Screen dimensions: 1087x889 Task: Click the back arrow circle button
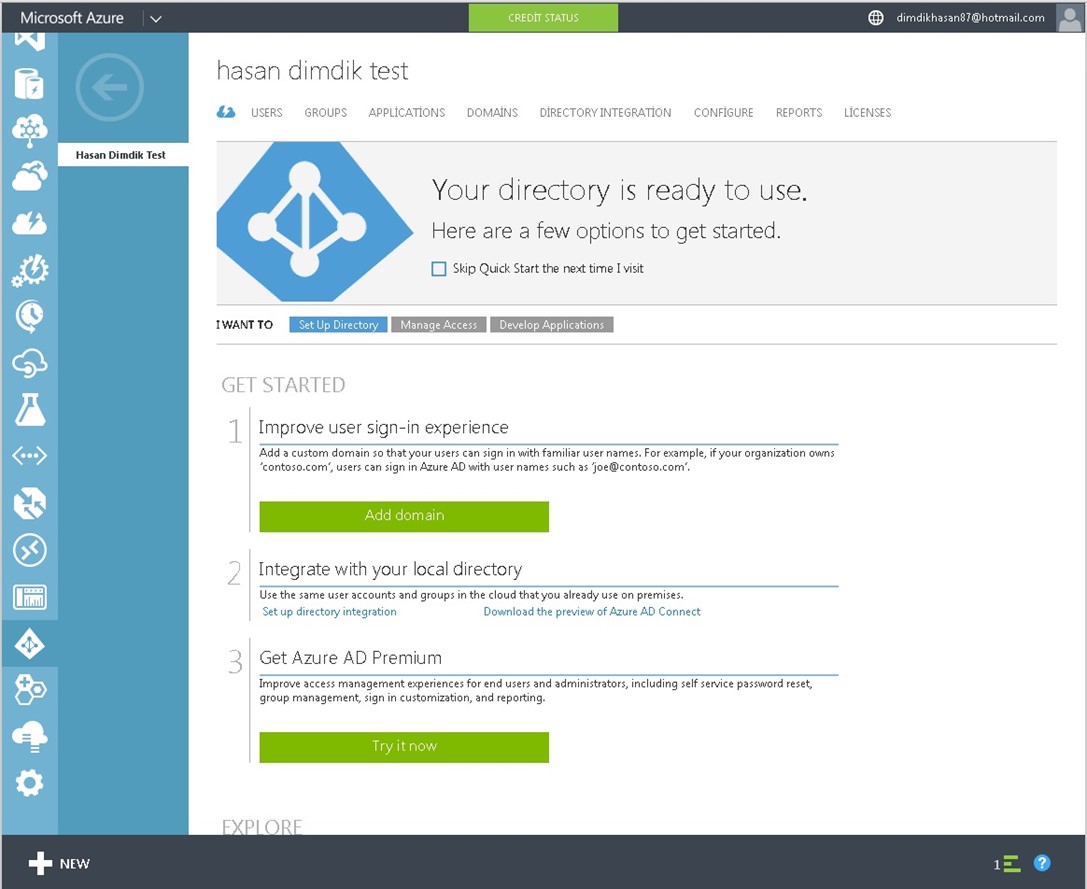pos(110,87)
